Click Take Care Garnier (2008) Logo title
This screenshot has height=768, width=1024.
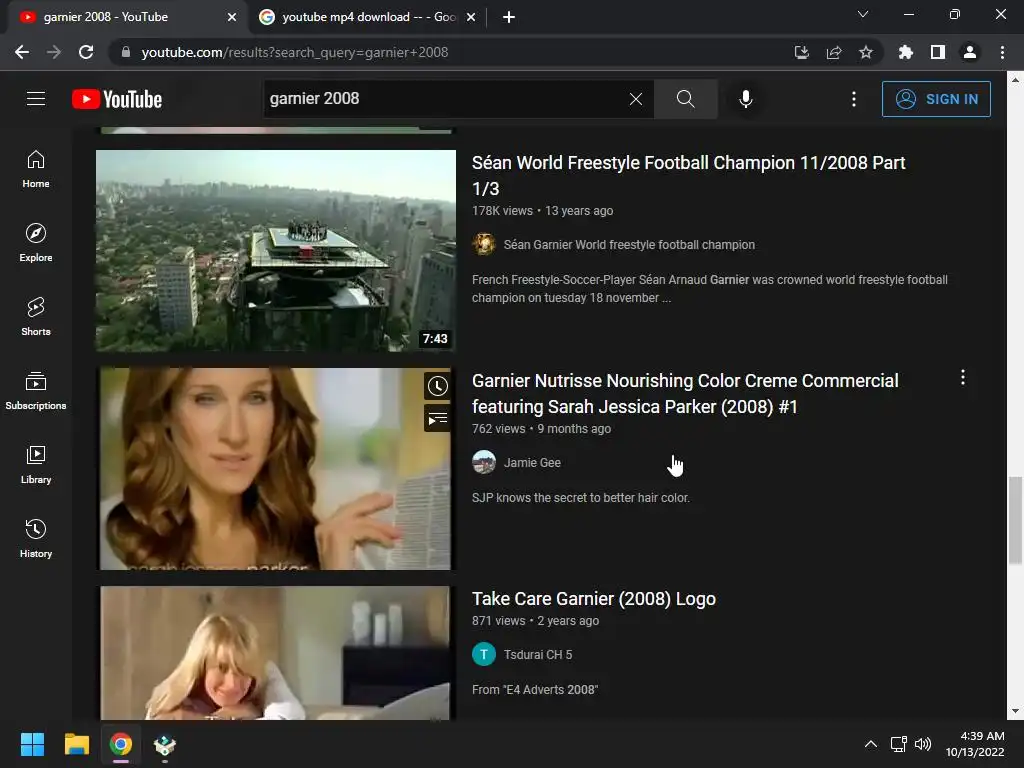pos(594,599)
